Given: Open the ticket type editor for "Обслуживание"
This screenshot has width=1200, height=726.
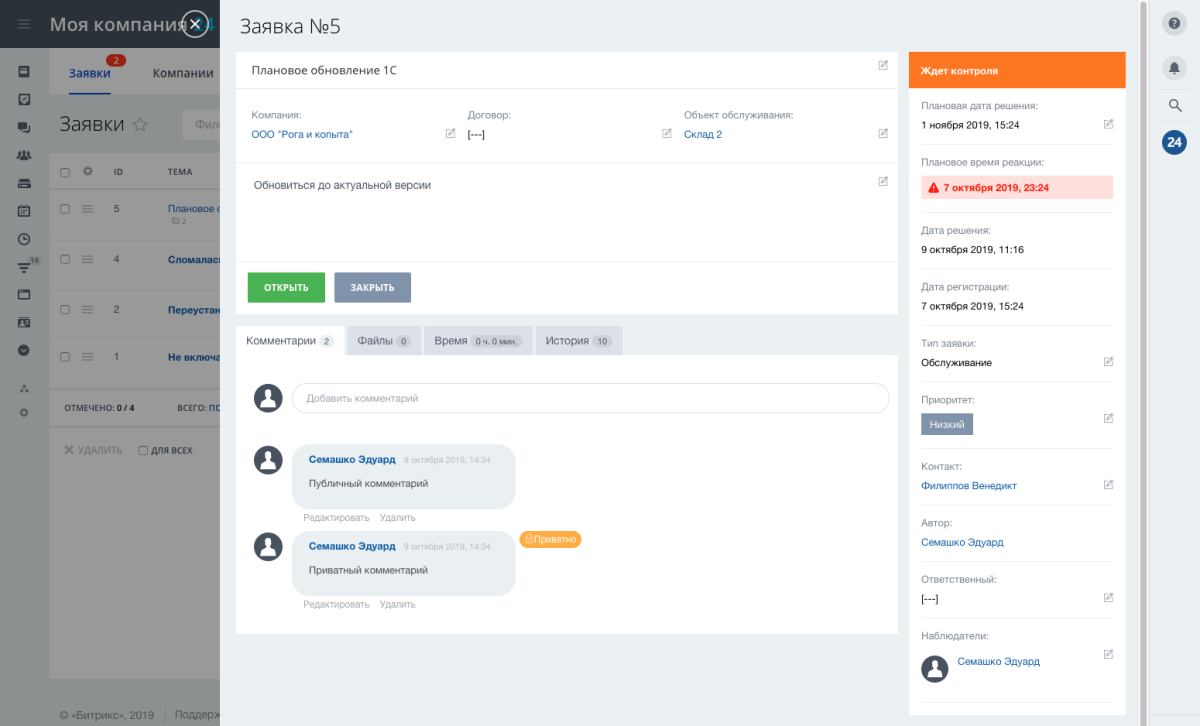Looking at the screenshot, I should 1108,362.
